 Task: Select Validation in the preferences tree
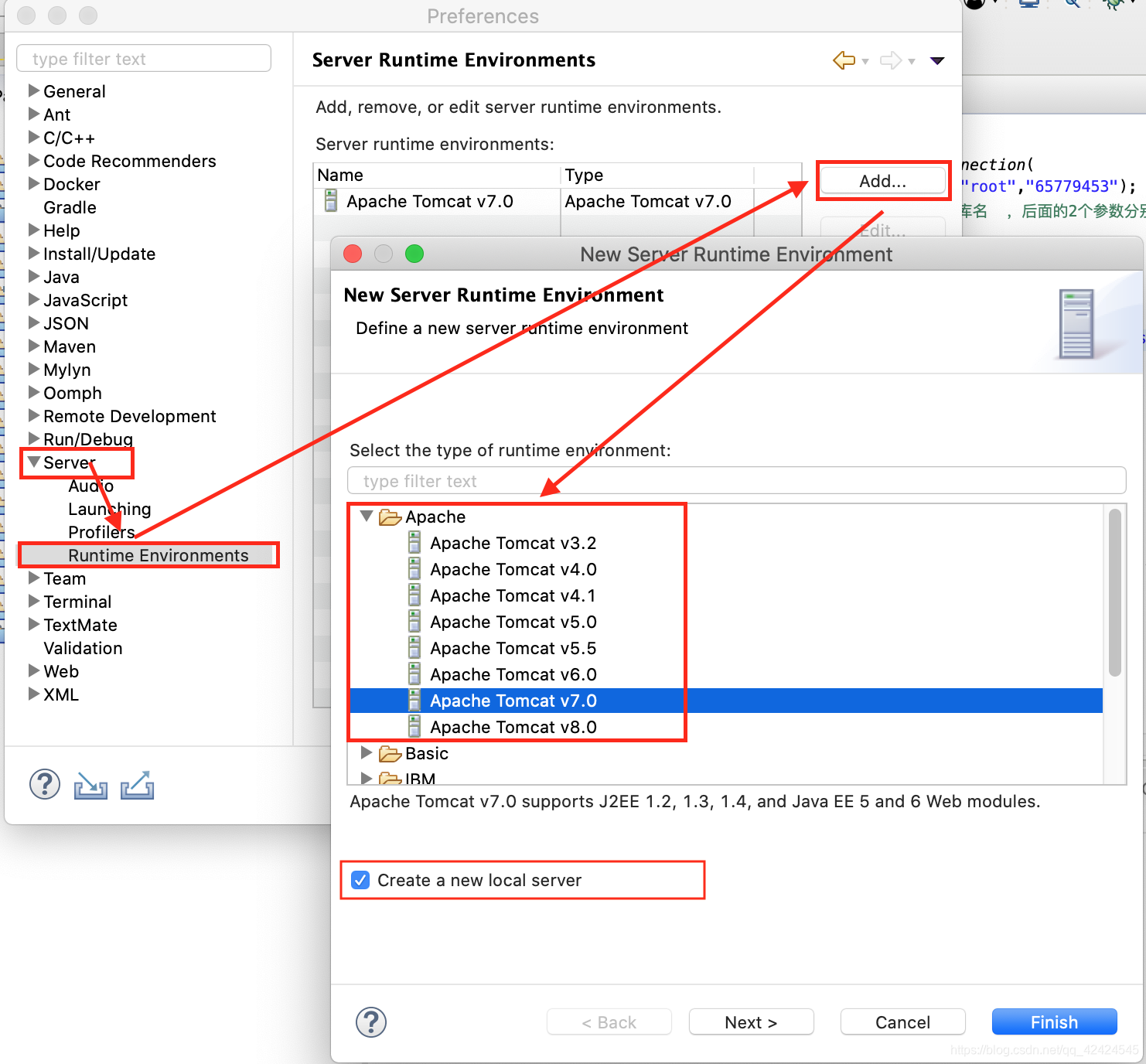tap(83, 648)
